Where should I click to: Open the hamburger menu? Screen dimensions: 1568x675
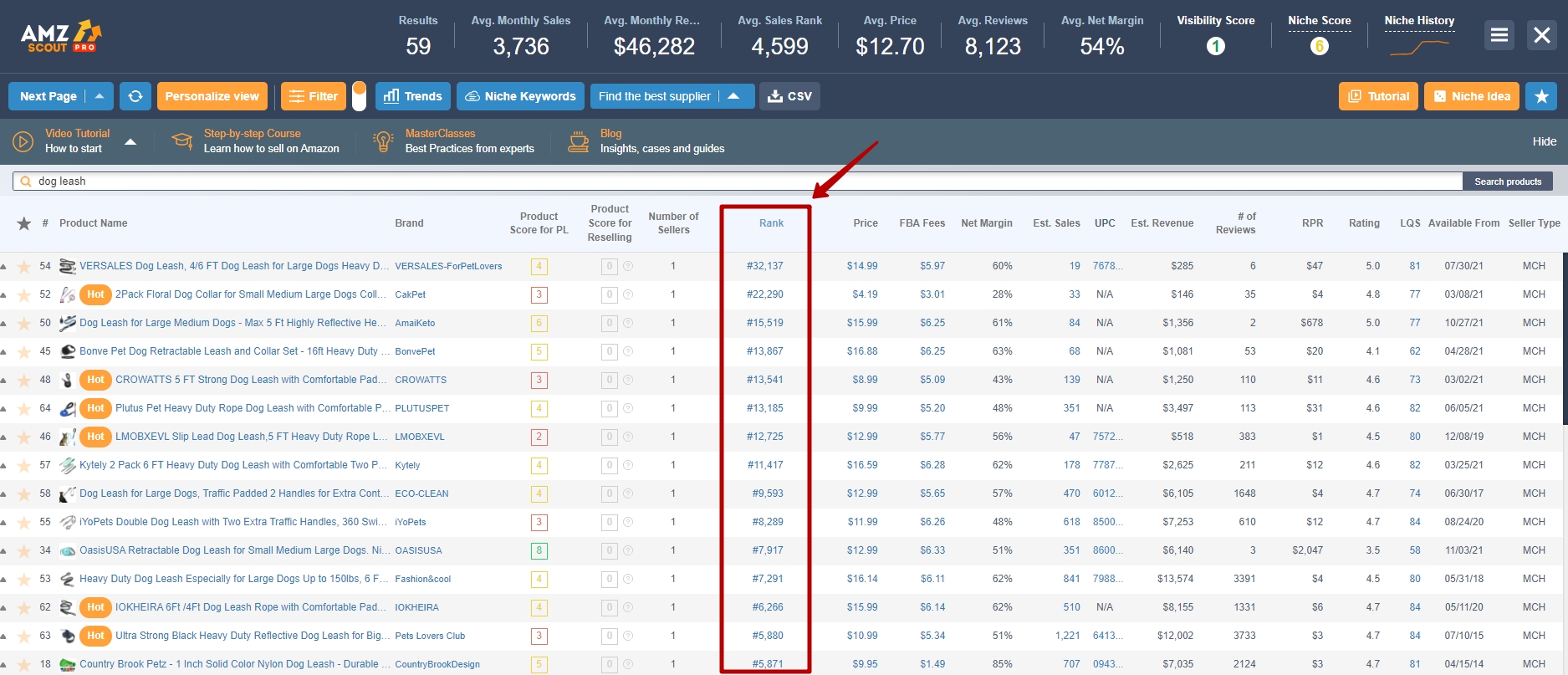[1499, 35]
